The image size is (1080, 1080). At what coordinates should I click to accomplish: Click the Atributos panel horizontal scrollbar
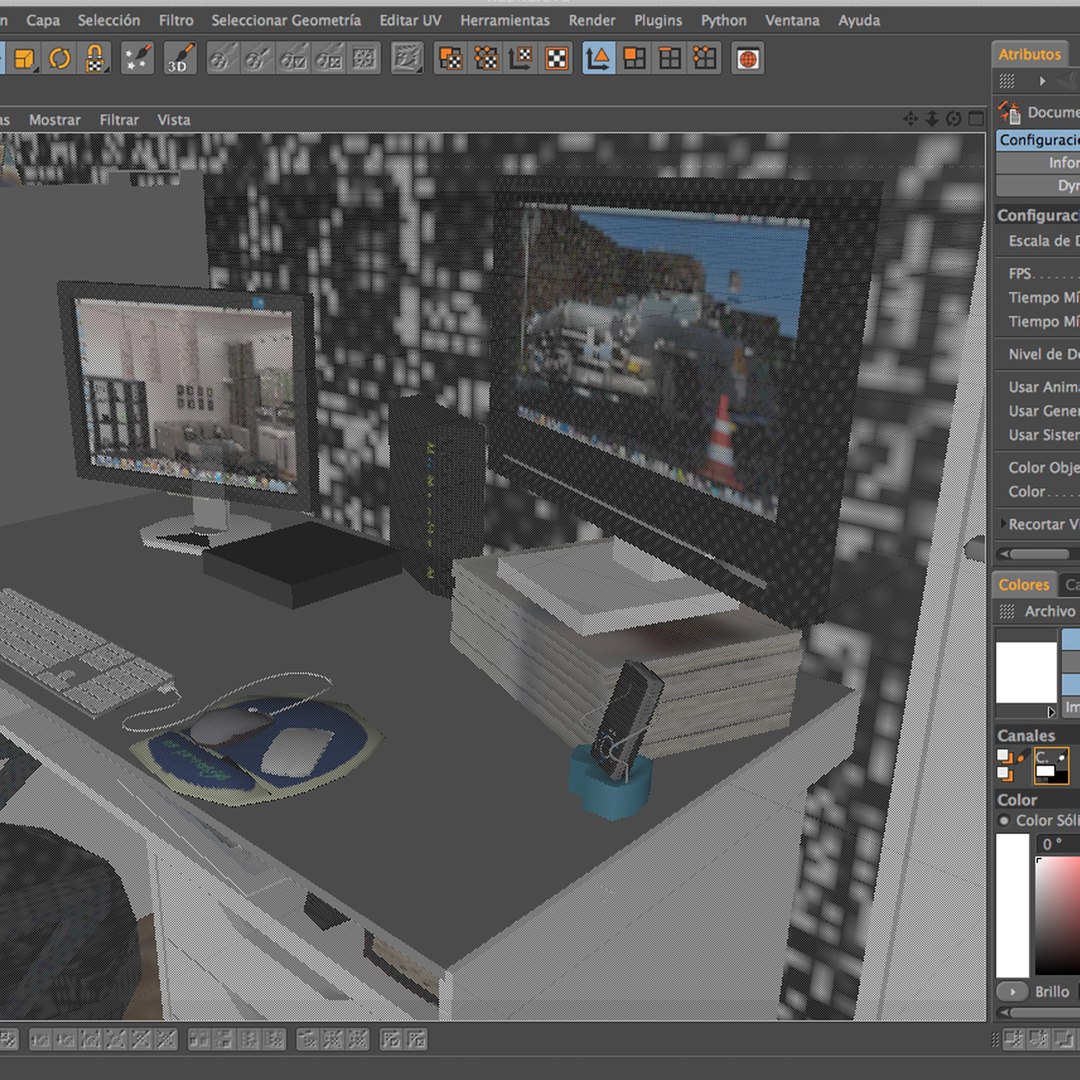coord(1038,554)
